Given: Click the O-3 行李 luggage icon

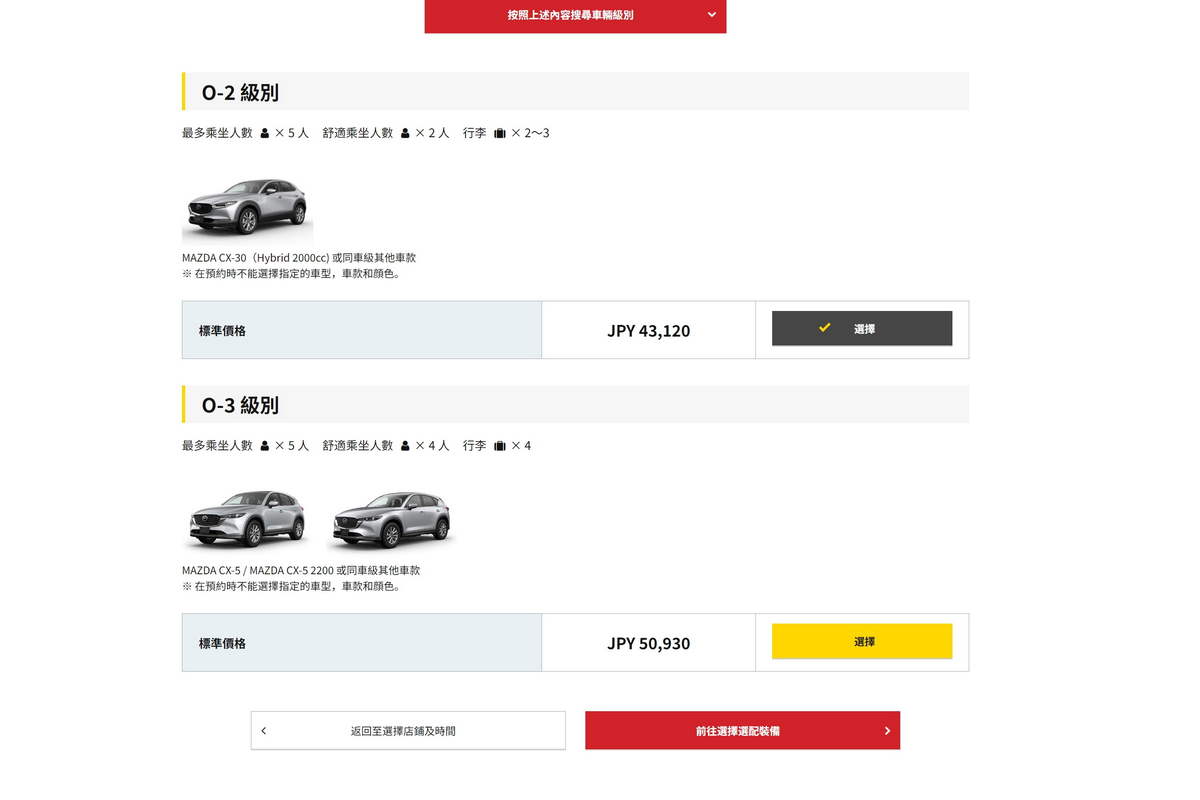Looking at the screenshot, I should (500, 446).
